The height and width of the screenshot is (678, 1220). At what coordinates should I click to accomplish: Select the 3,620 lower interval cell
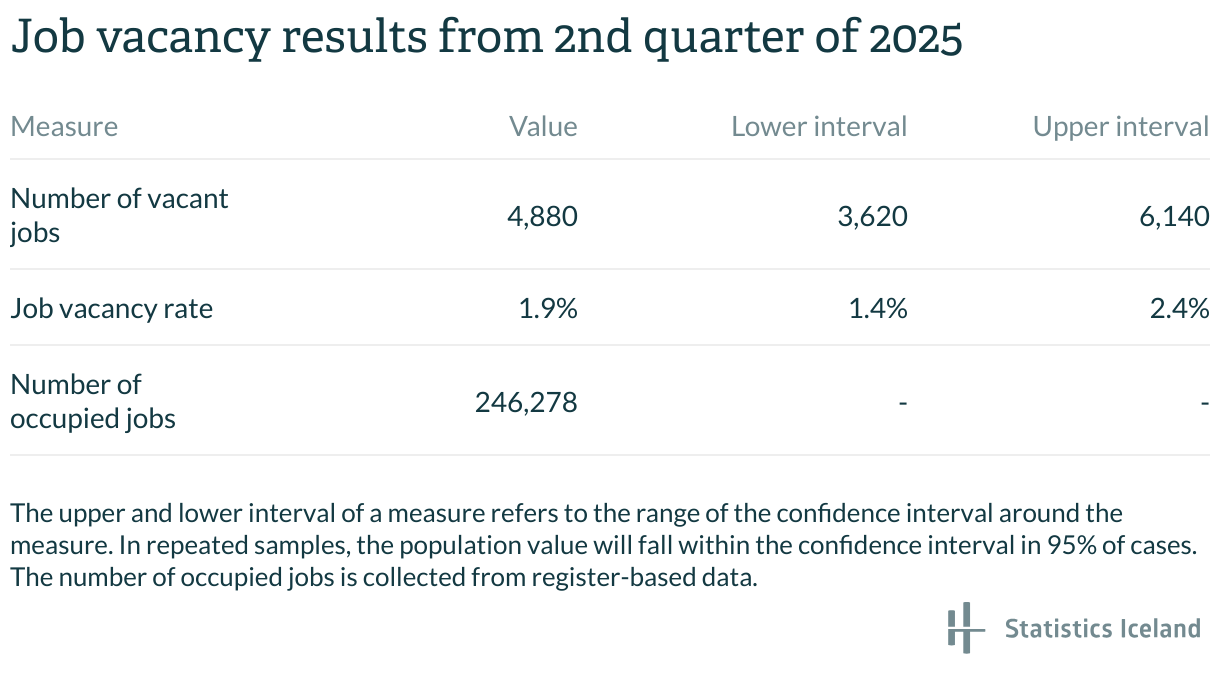pyautogui.click(x=873, y=215)
